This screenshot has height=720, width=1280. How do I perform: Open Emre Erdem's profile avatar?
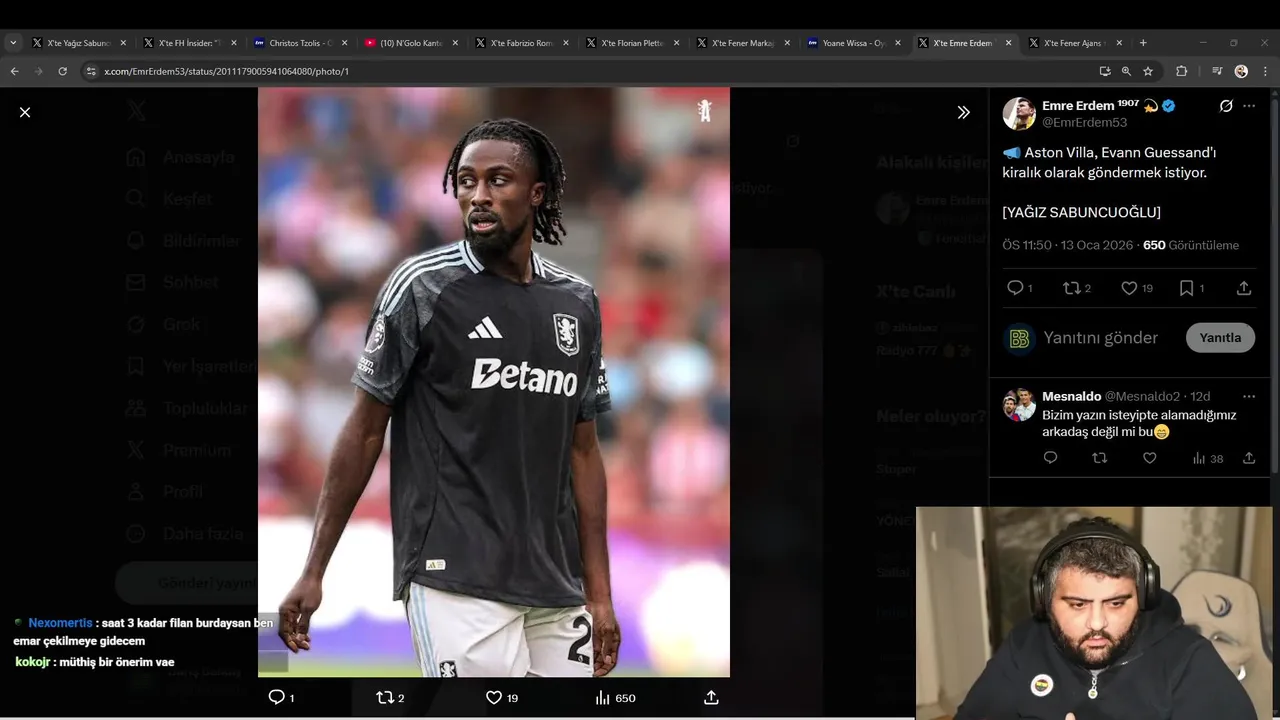pyautogui.click(x=1019, y=113)
